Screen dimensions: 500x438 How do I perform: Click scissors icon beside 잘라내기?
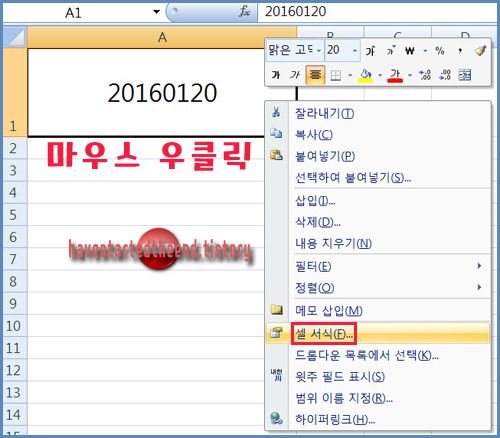(276, 112)
